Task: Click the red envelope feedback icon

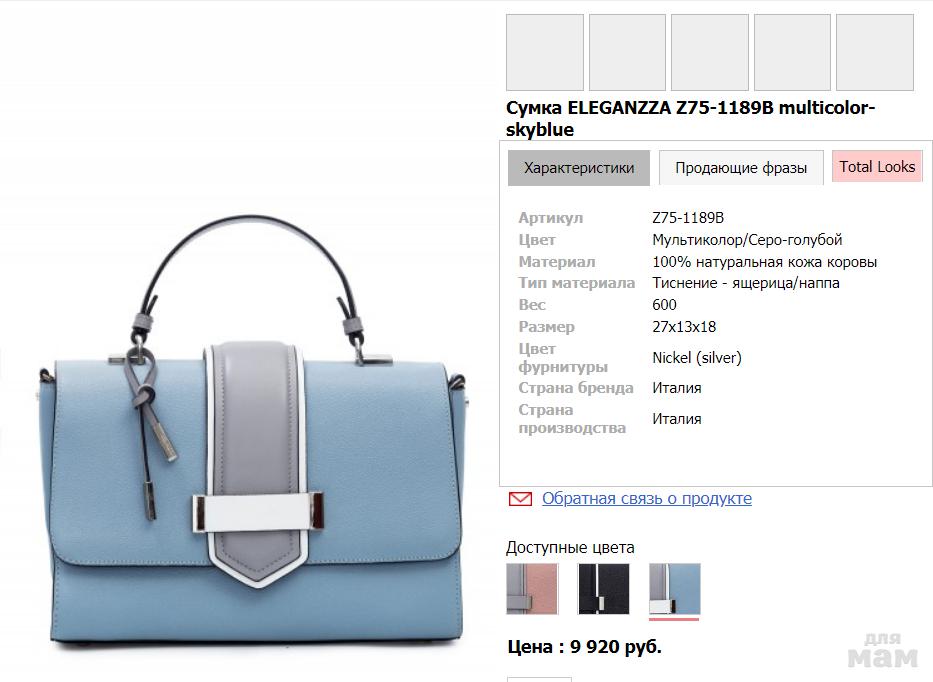Action: click(x=520, y=499)
